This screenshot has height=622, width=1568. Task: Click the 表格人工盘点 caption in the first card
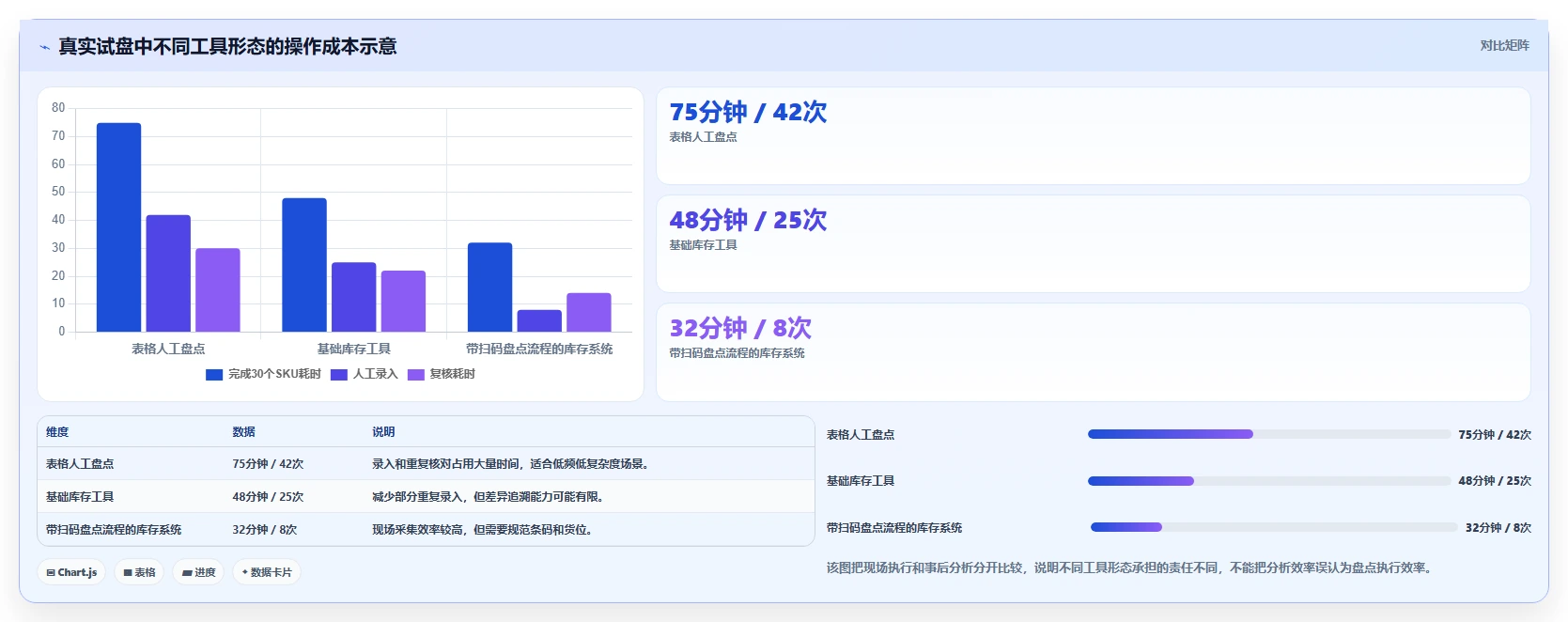pyautogui.click(x=703, y=137)
